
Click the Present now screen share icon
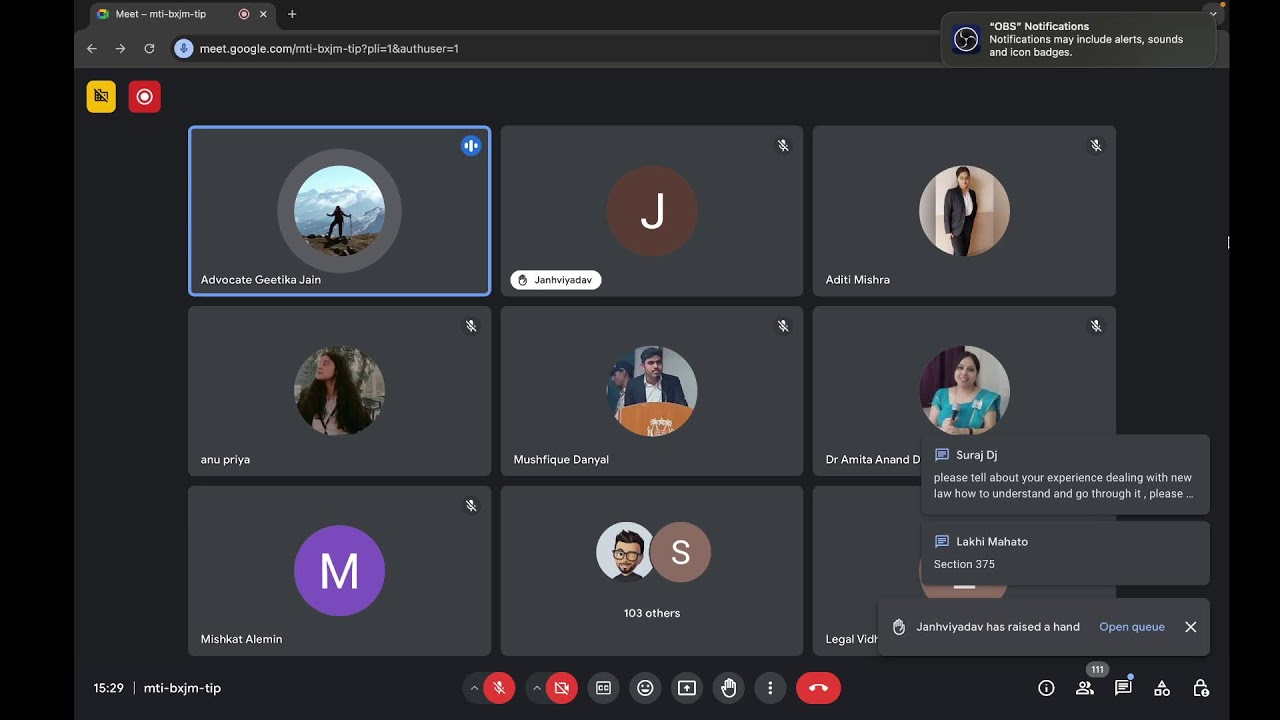[x=687, y=688]
